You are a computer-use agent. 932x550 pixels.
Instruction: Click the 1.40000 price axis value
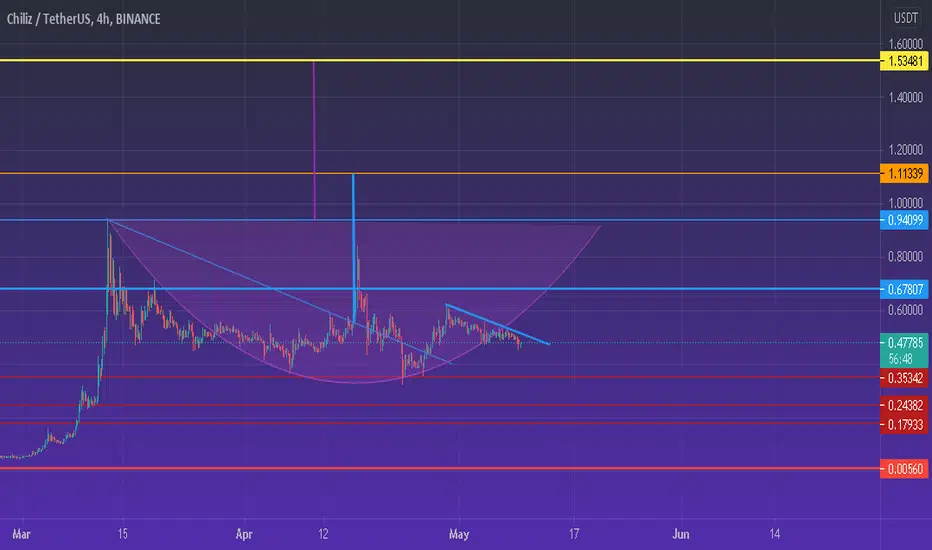coord(905,97)
